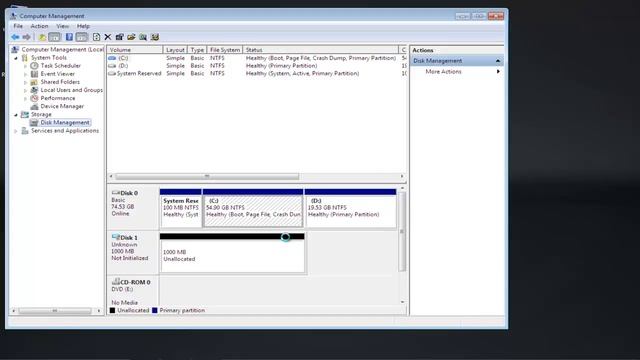640x360 pixels.
Task: Click the blue Help question mark icon
Action: click(69, 37)
